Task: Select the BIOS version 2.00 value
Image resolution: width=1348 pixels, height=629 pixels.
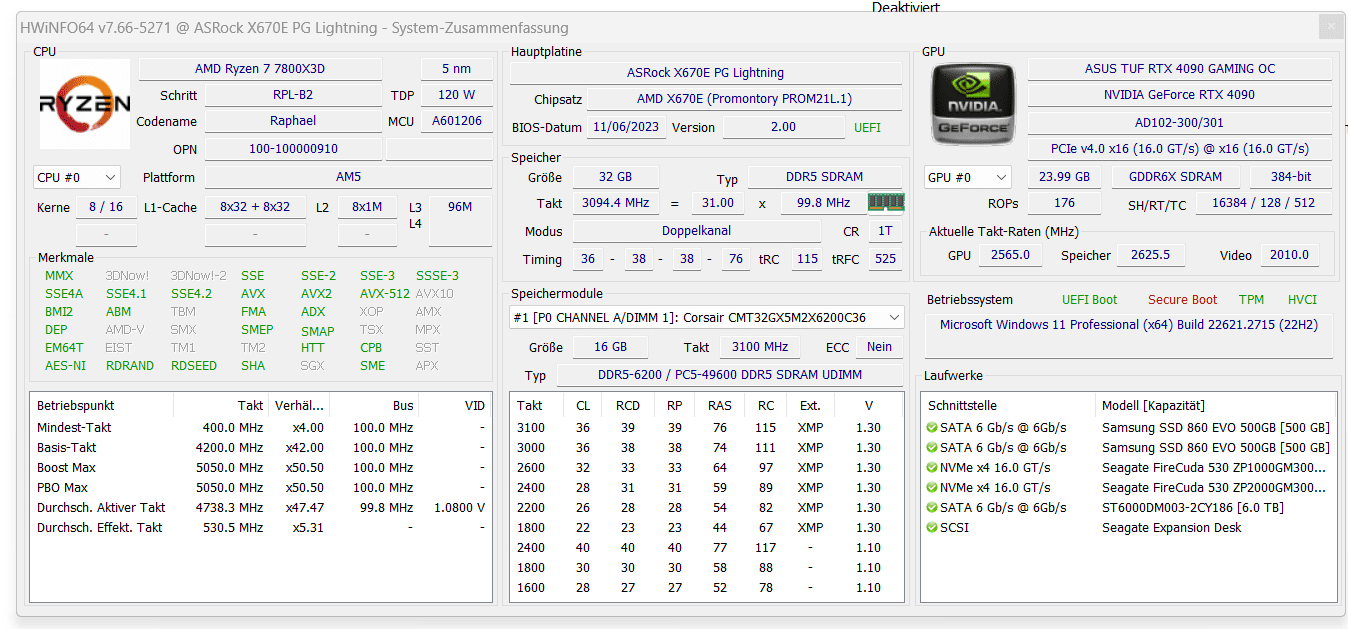Action: tap(783, 127)
